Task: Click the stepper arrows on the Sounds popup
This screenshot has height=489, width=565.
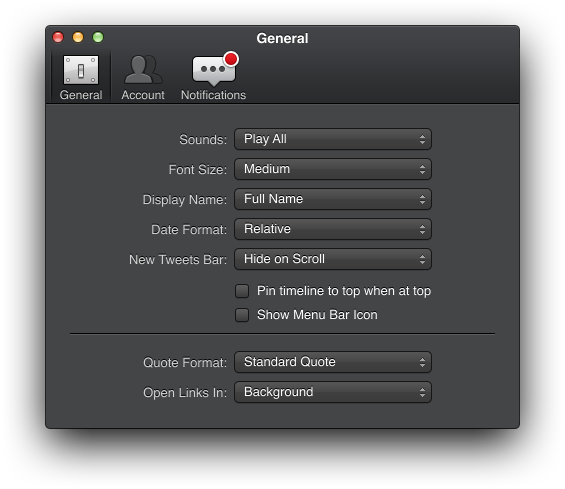Action: coord(422,139)
